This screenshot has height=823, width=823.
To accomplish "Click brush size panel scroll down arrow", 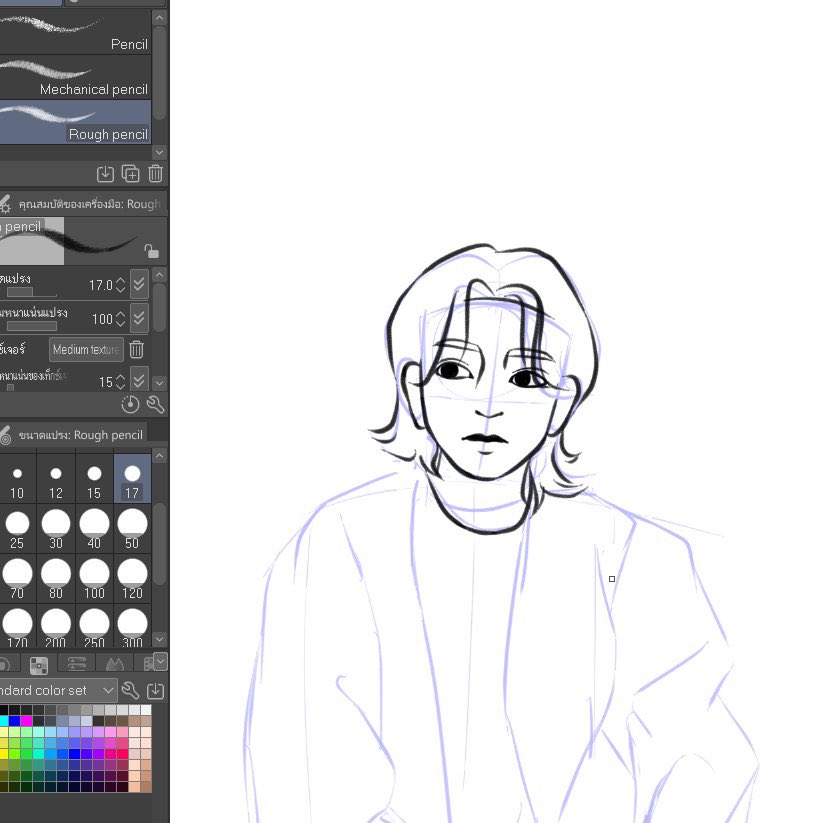I will [160, 639].
